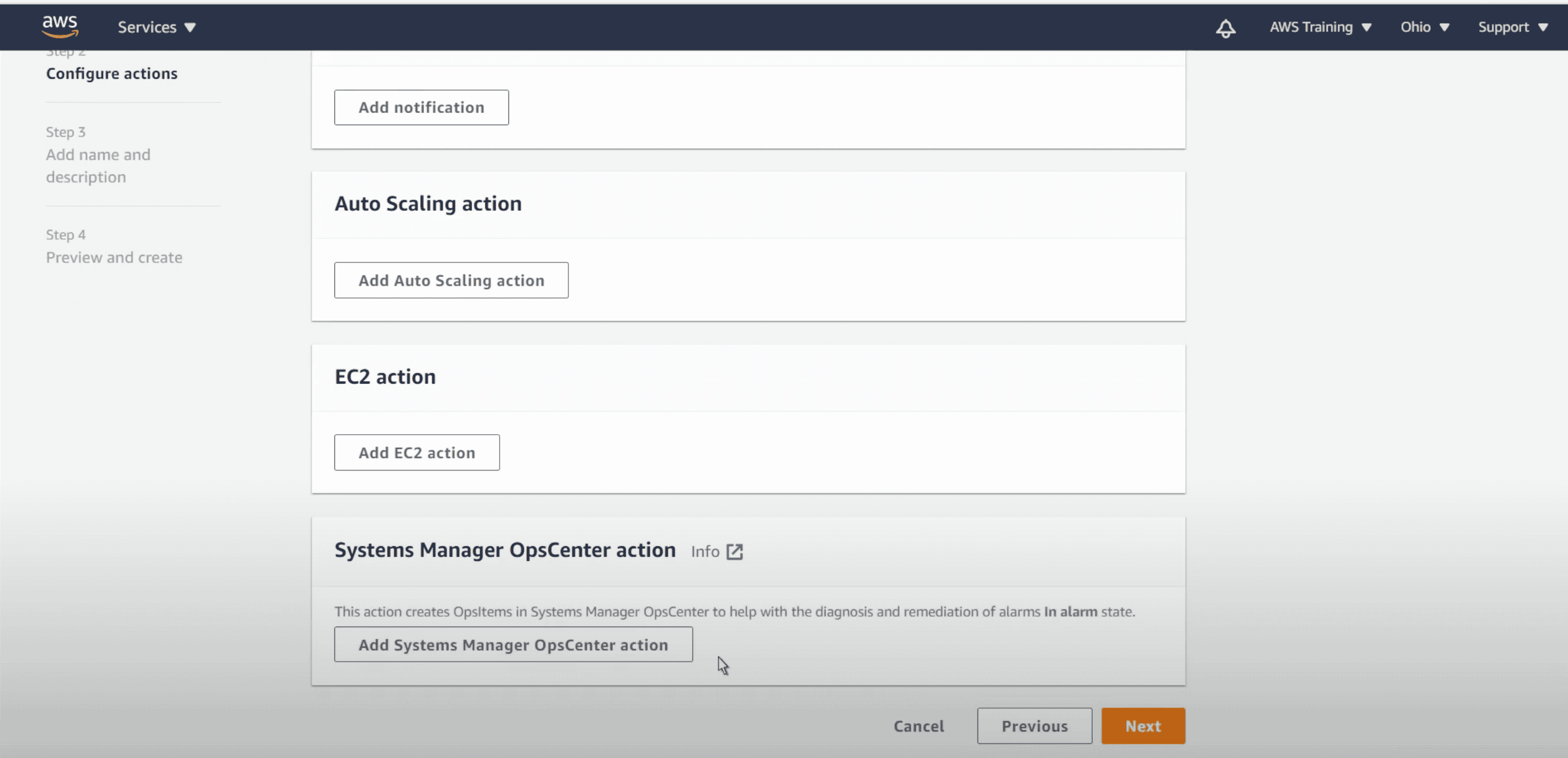Click the Add notification button
Screen dimensions: 1568x758
click(x=421, y=108)
